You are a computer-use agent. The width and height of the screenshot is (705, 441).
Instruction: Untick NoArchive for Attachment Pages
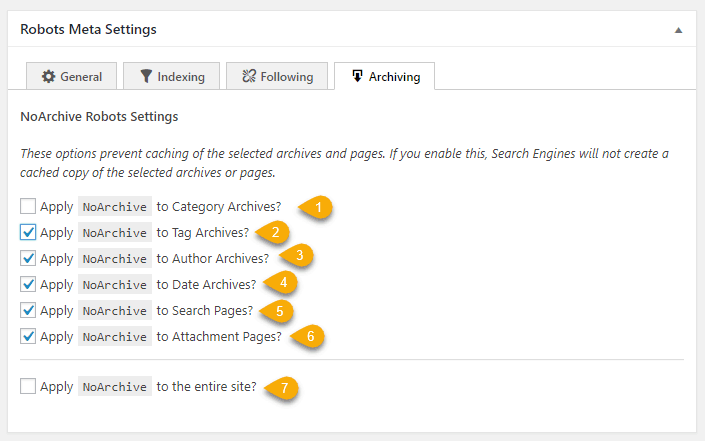[x=28, y=337]
